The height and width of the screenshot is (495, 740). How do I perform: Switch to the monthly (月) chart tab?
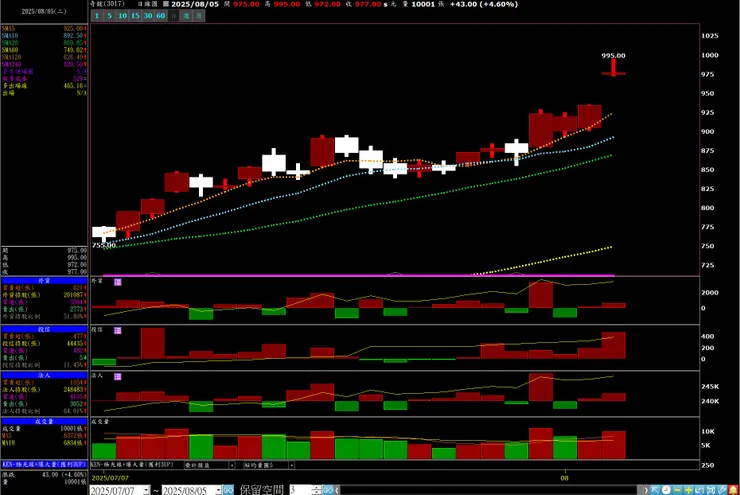point(199,16)
